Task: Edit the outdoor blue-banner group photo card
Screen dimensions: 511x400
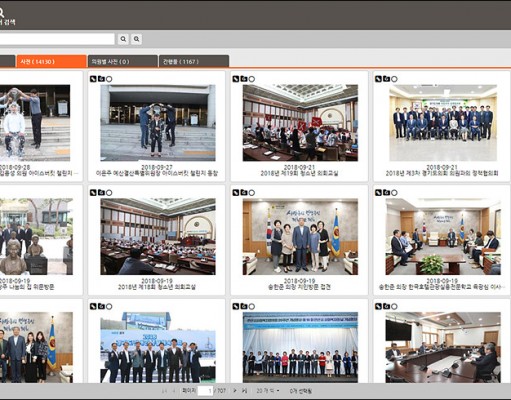Action: pyautogui.click(x=93, y=306)
